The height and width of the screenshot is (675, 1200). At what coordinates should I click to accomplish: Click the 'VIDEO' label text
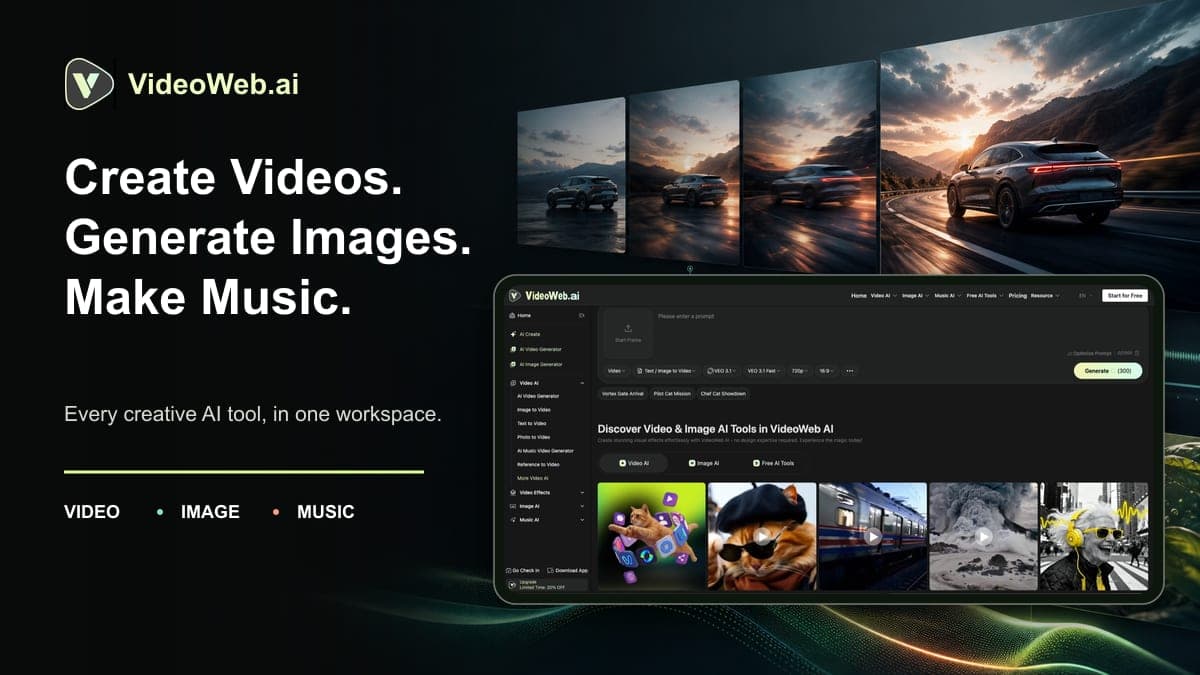(92, 512)
